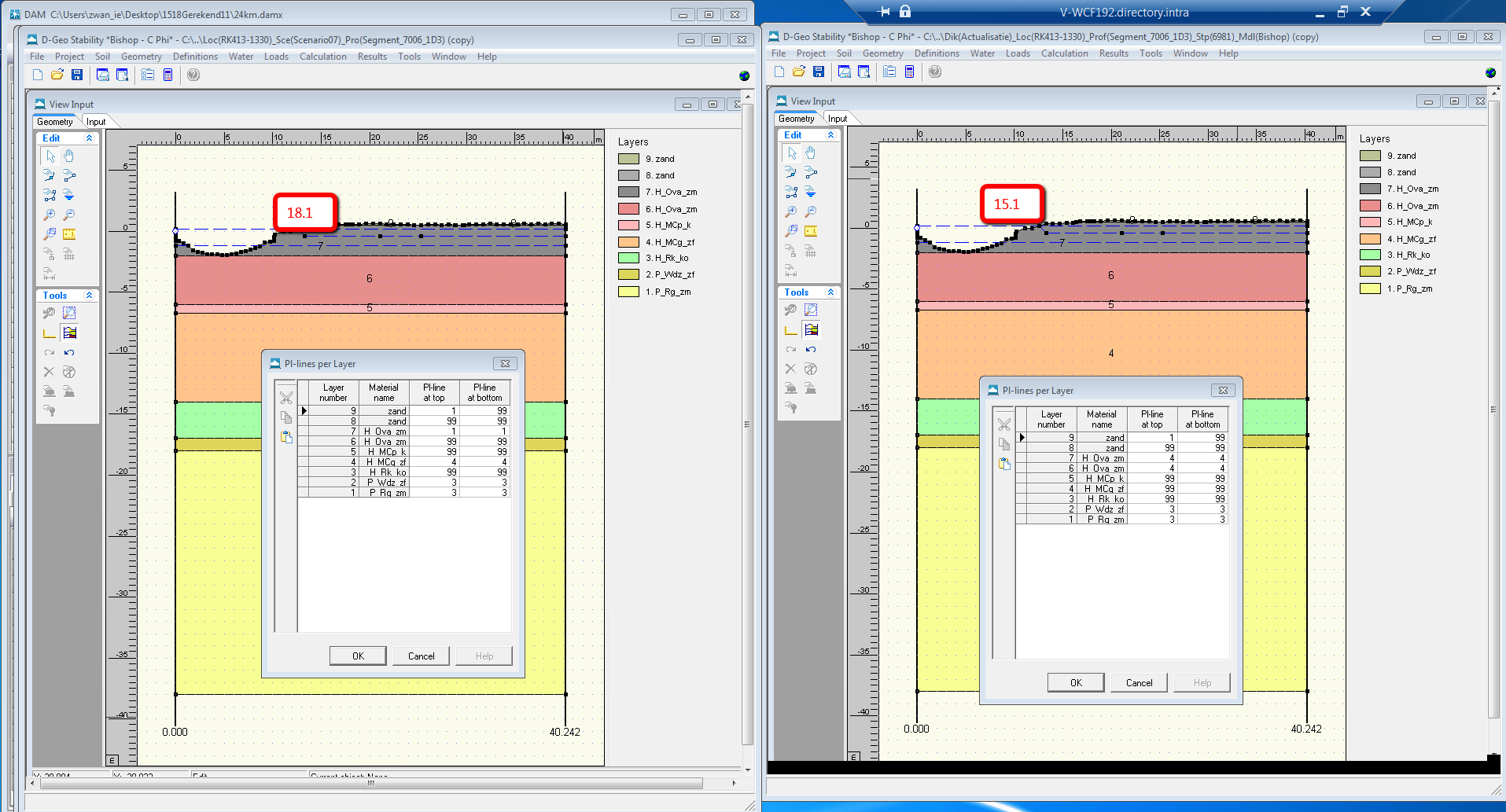Click Print preview icon in Stp(6981) window toolbar

click(863, 72)
